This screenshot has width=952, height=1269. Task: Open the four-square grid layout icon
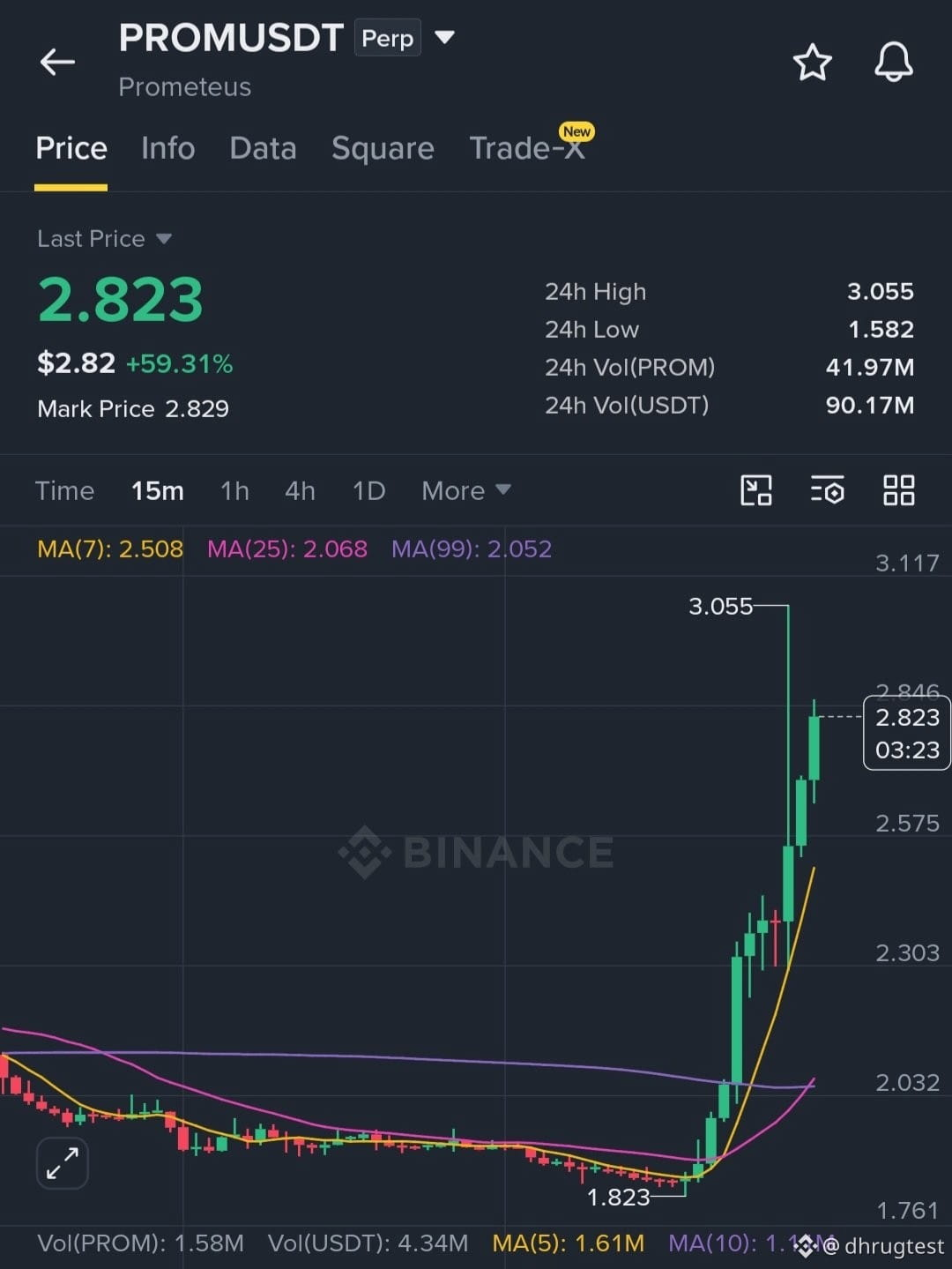898,490
